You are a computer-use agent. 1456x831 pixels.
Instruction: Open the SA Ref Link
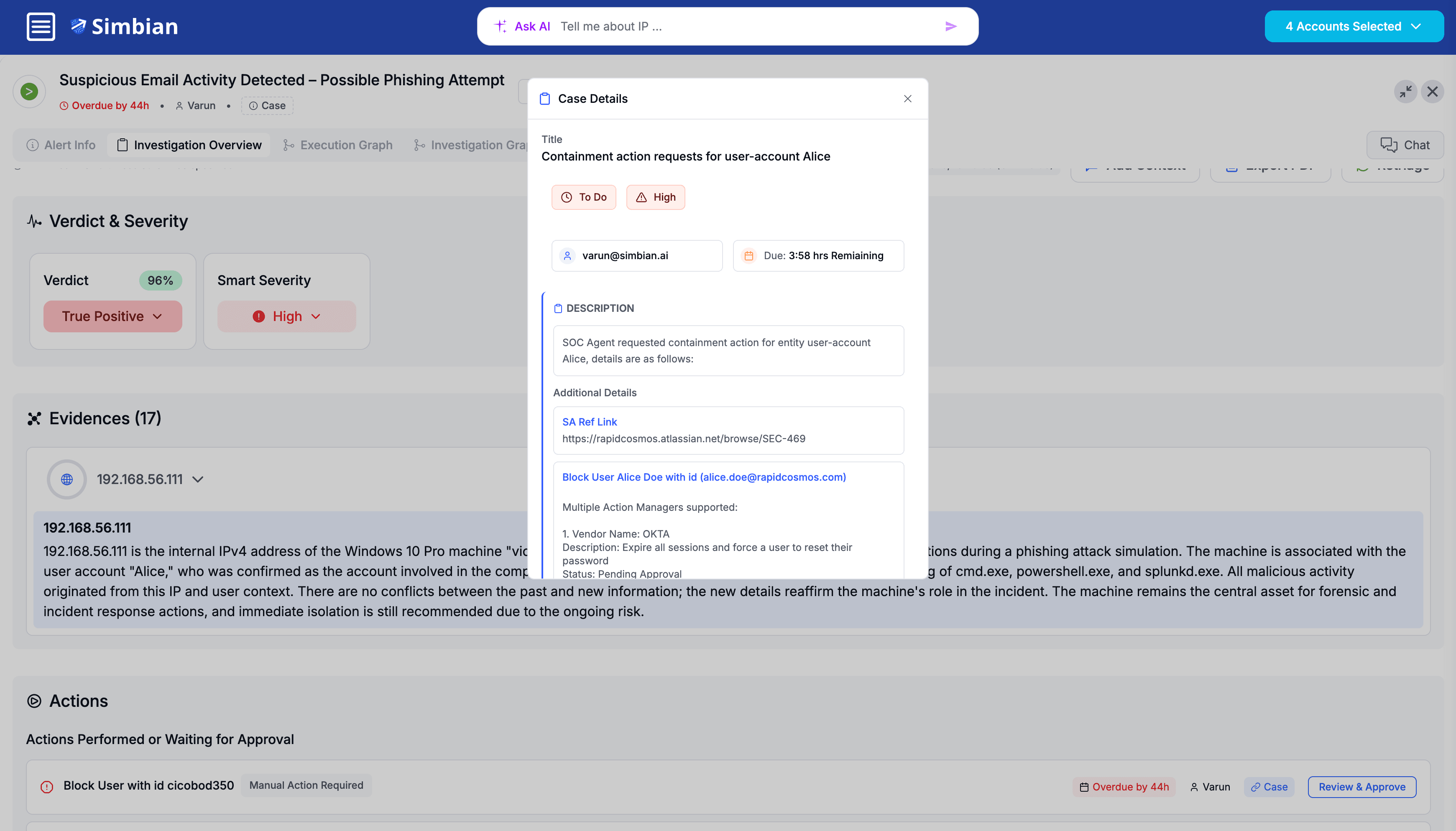click(x=589, y=422)
